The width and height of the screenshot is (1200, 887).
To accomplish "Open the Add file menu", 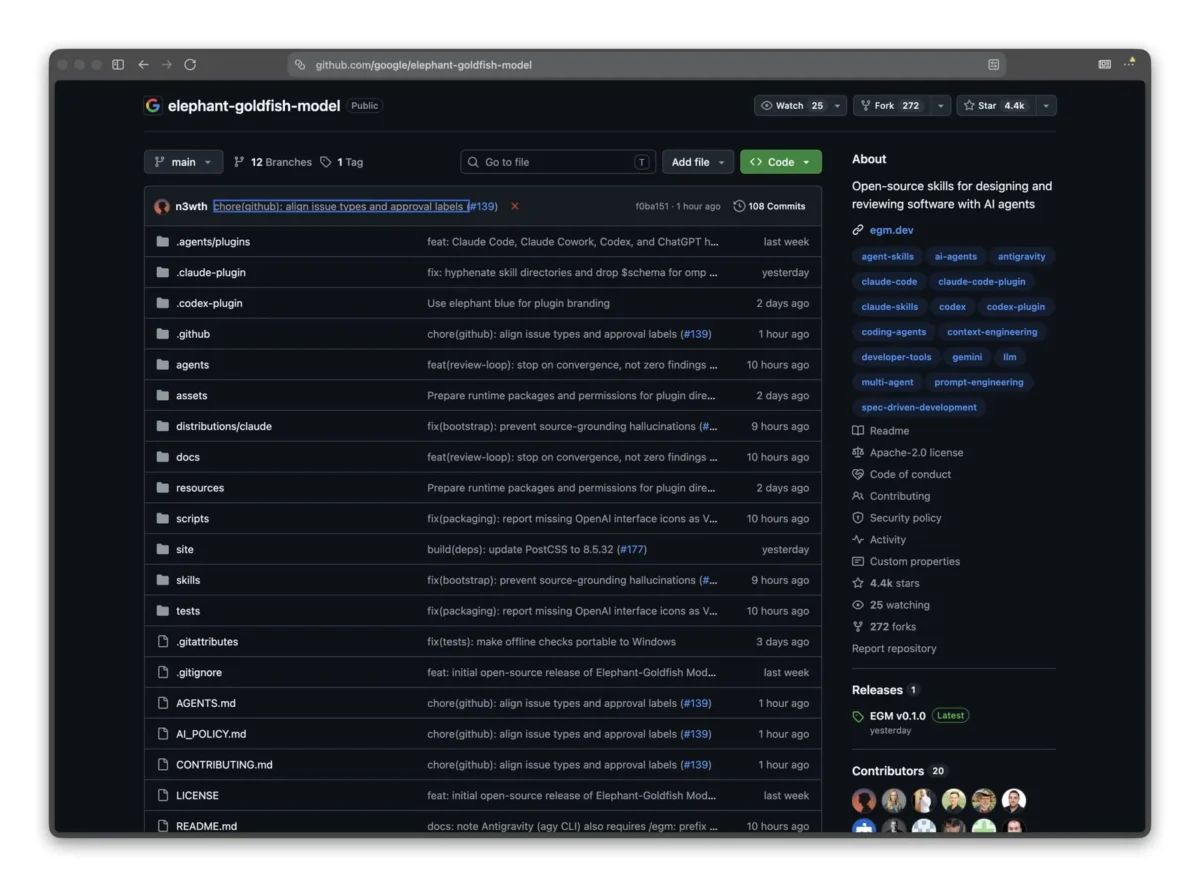I will click(x=698, y=162).
